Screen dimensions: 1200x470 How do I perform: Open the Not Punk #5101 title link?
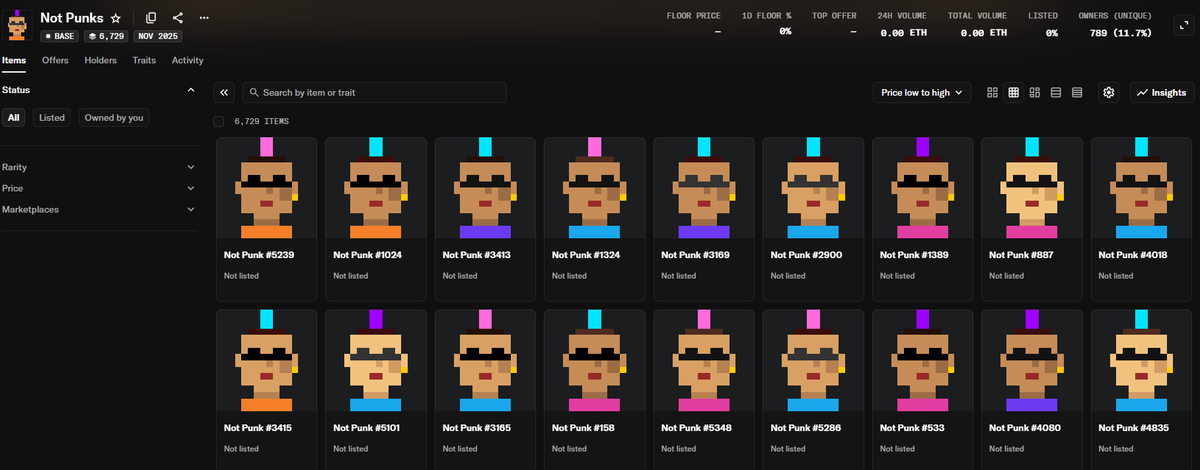(x=366, y=428)
